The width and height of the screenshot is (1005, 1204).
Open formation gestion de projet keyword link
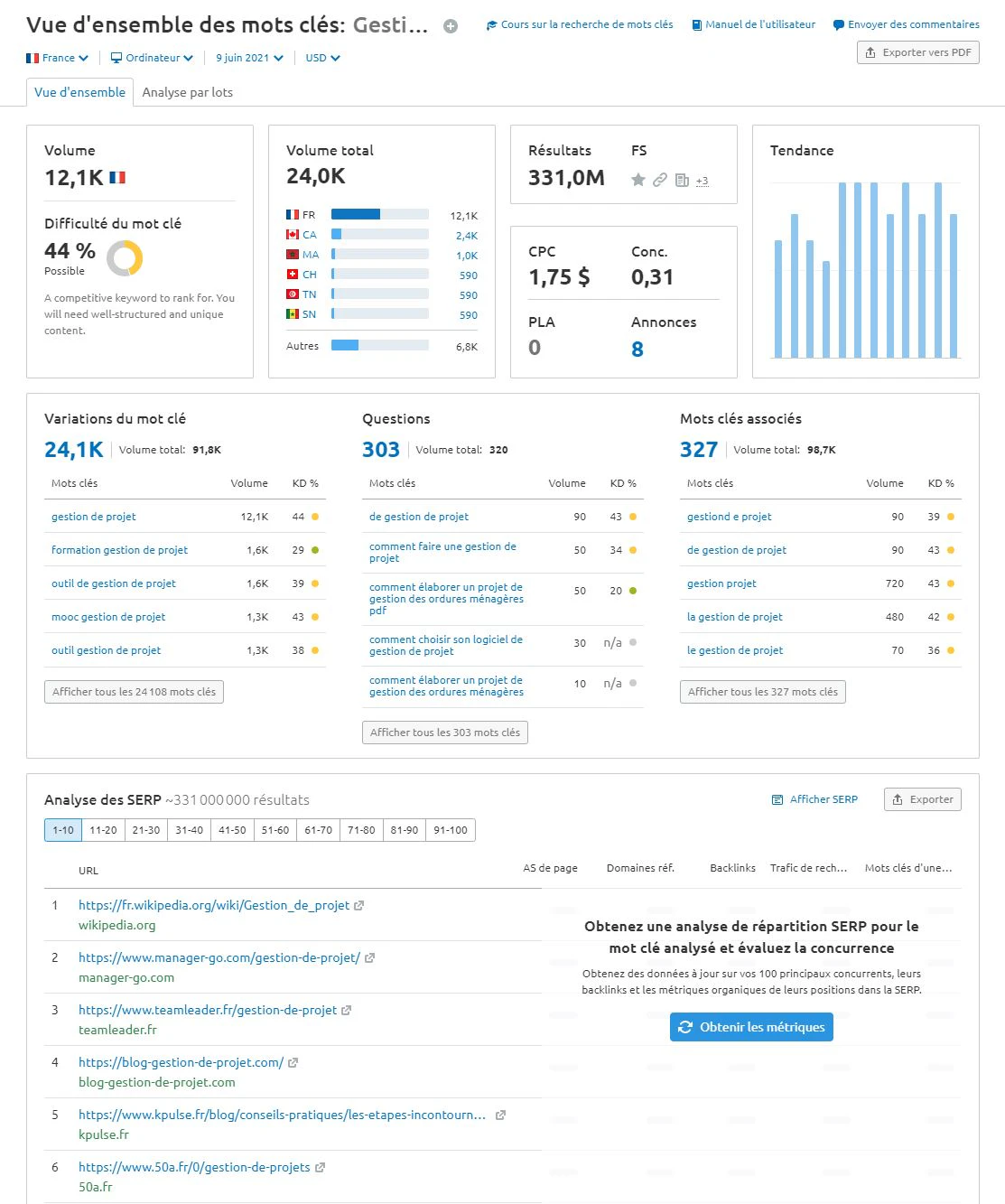(x=119, y=550)
